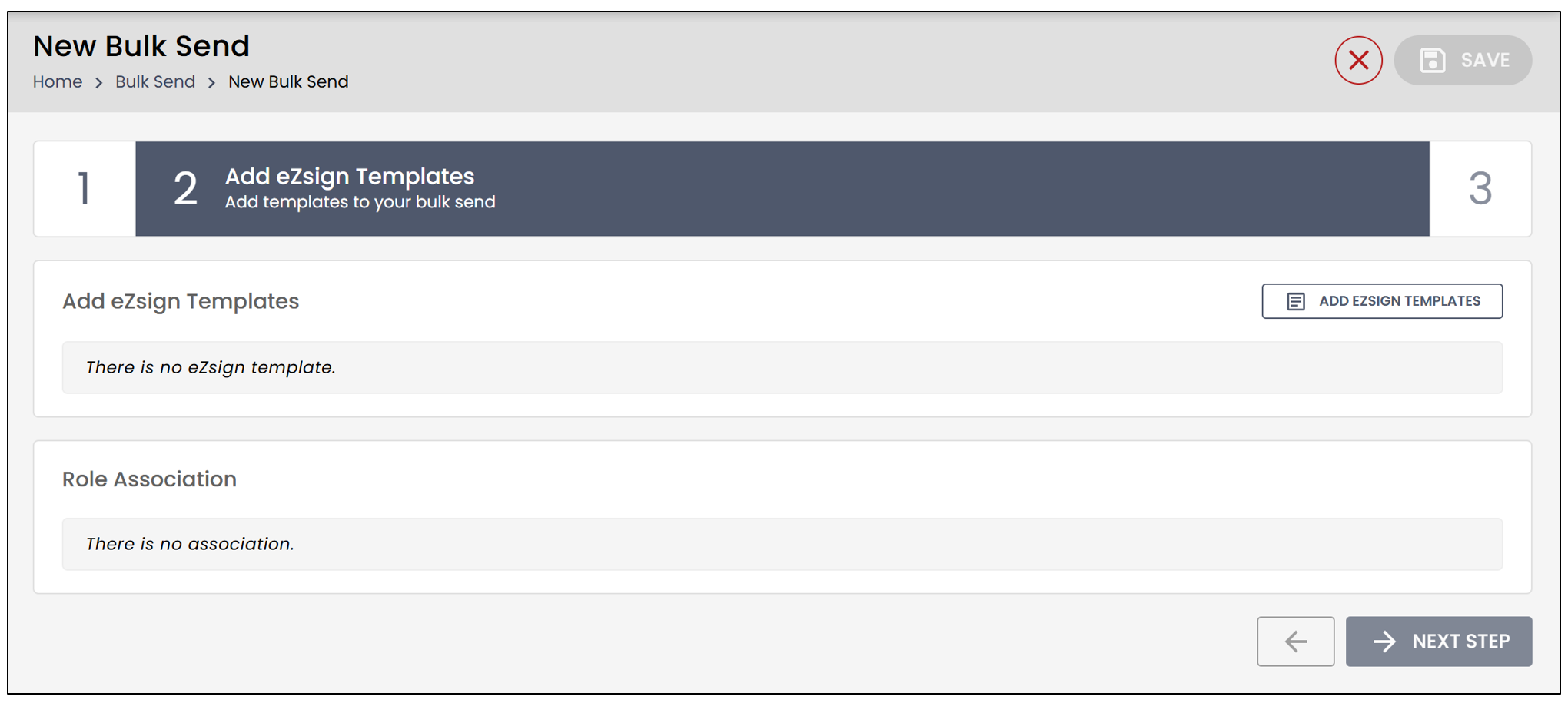
Task: Open the Home breadcrumb link
Action: pos(58,81)
